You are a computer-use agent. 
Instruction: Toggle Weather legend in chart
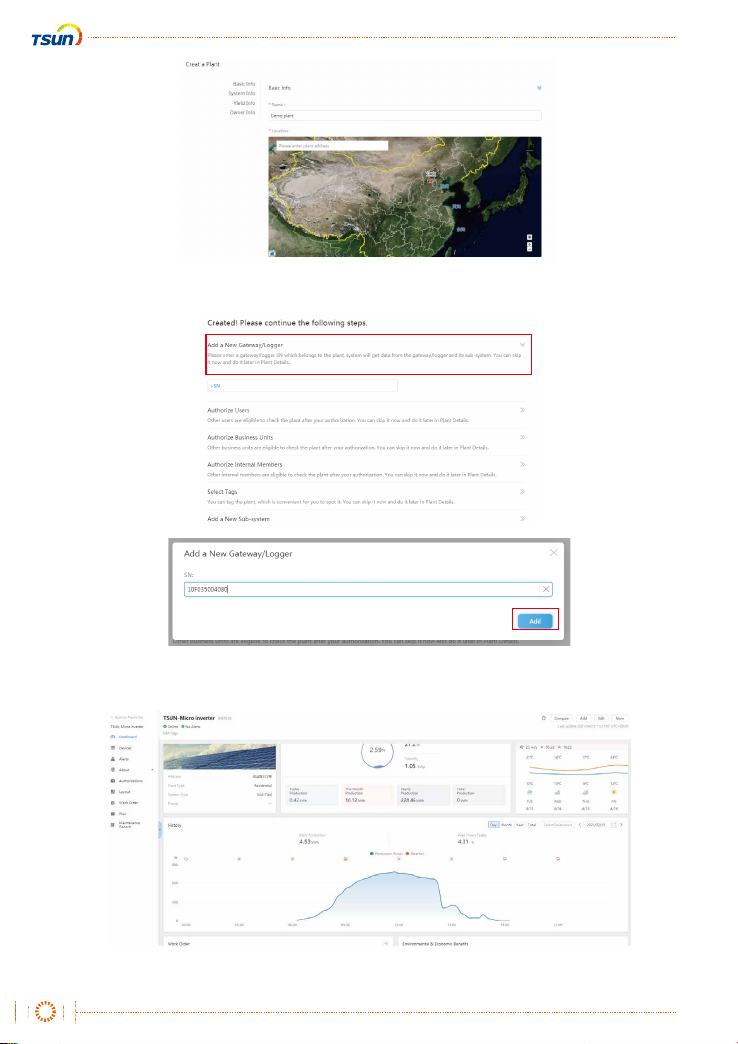pos(417,853)
